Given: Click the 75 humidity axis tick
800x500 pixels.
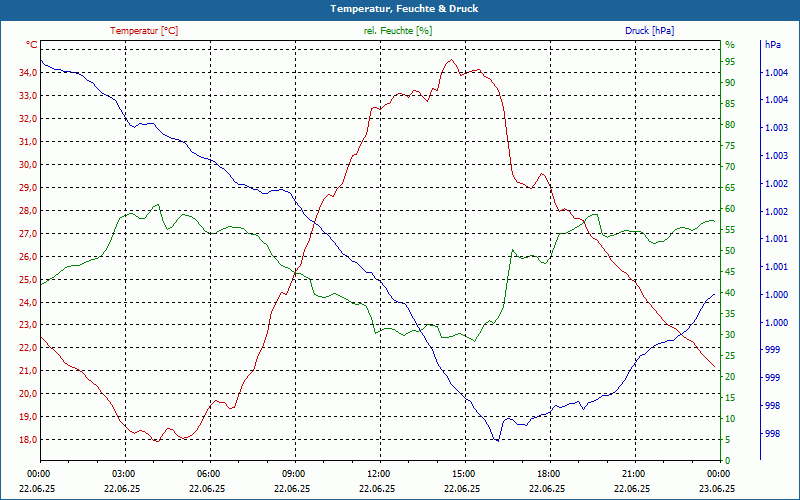Looking at the screenshot, I should 730,146.
